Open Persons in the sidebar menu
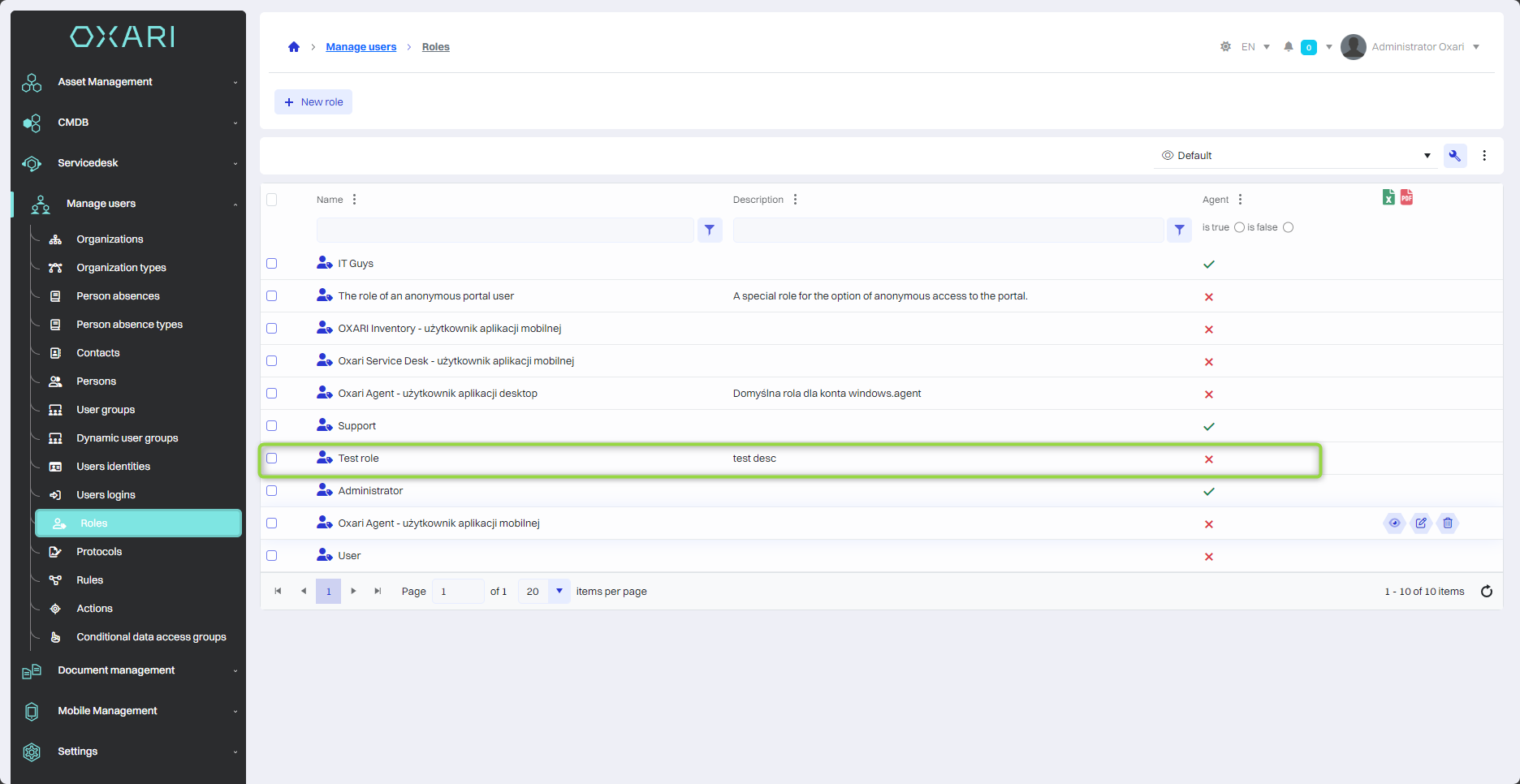 tap(96, 381)
